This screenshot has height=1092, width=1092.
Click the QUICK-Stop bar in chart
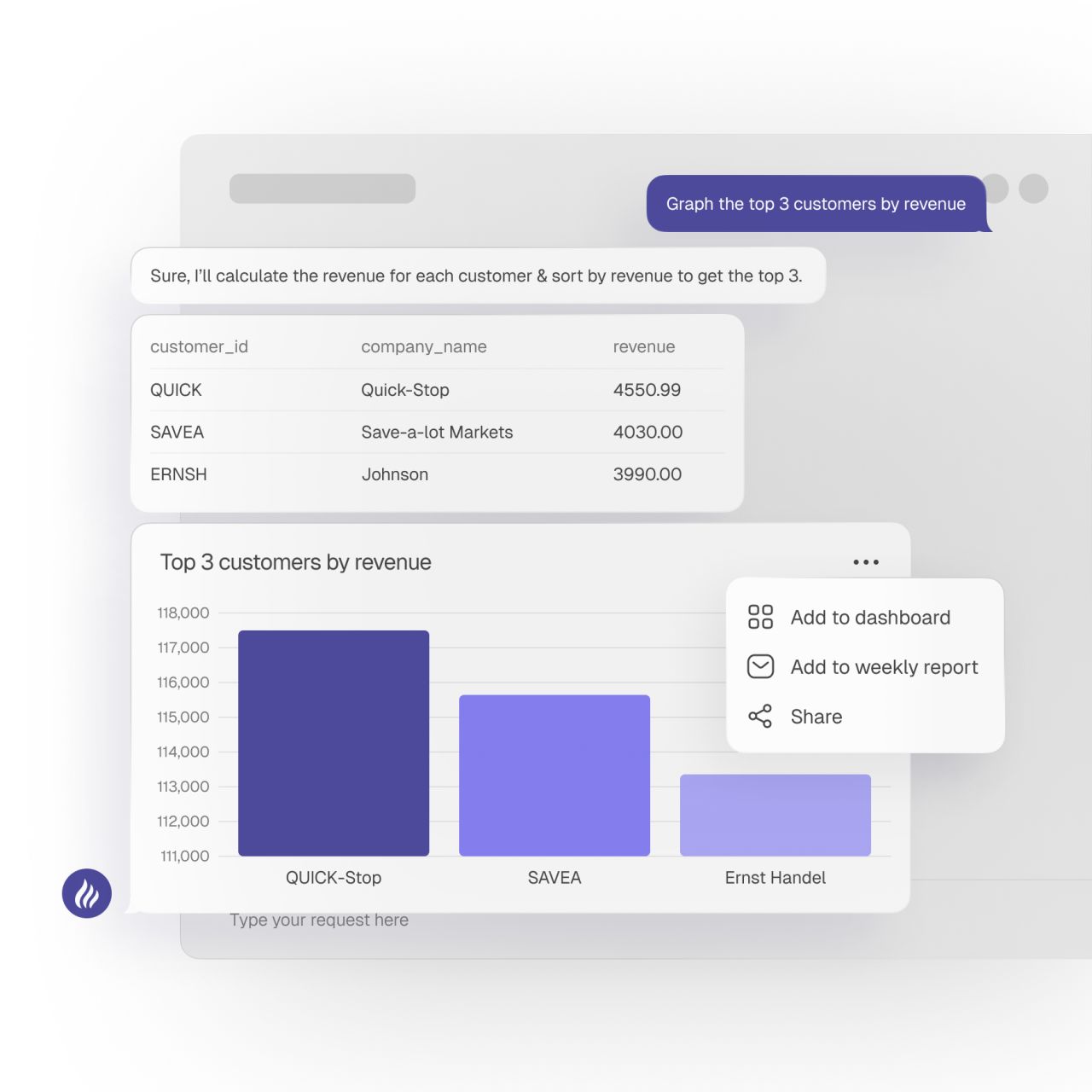pos(334,743)
